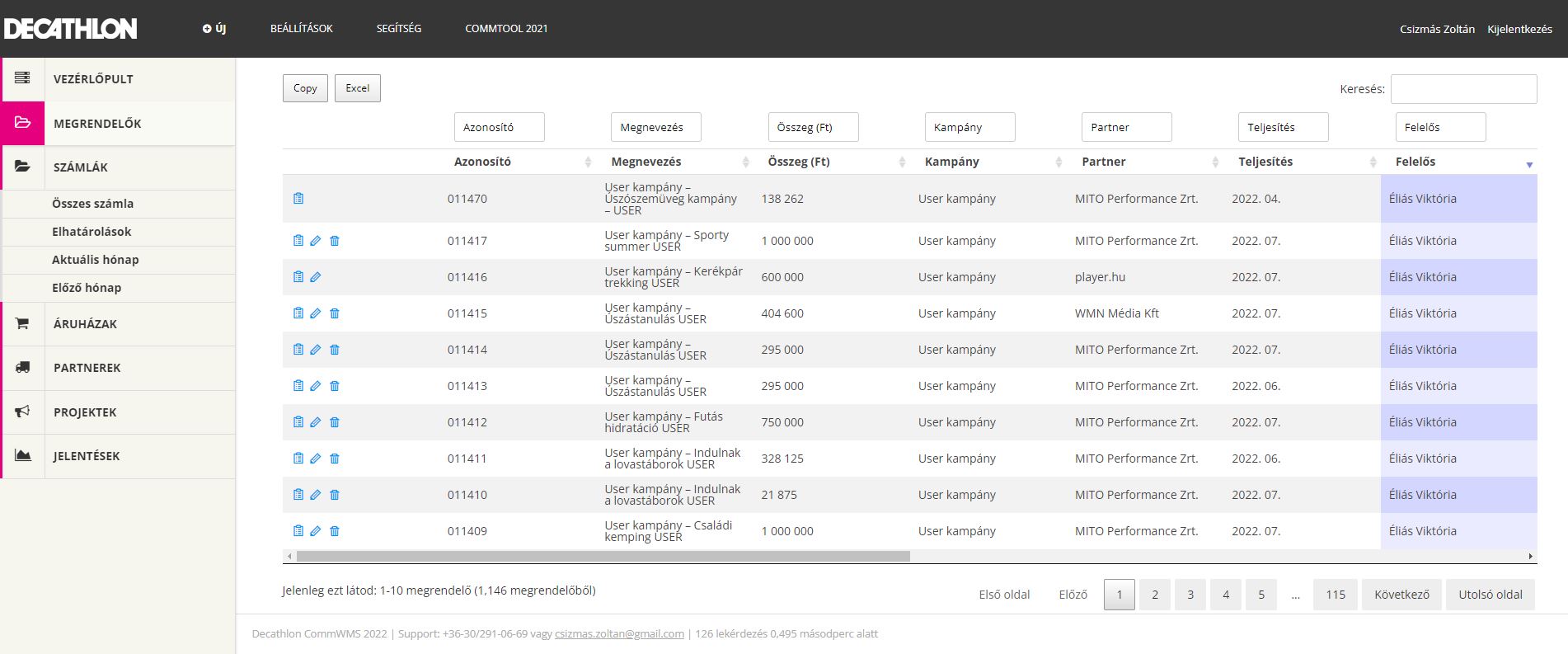Click the trash icon for order 011415
The width and height of the screenshot is (1568, 654).
(x=335, y=313)
